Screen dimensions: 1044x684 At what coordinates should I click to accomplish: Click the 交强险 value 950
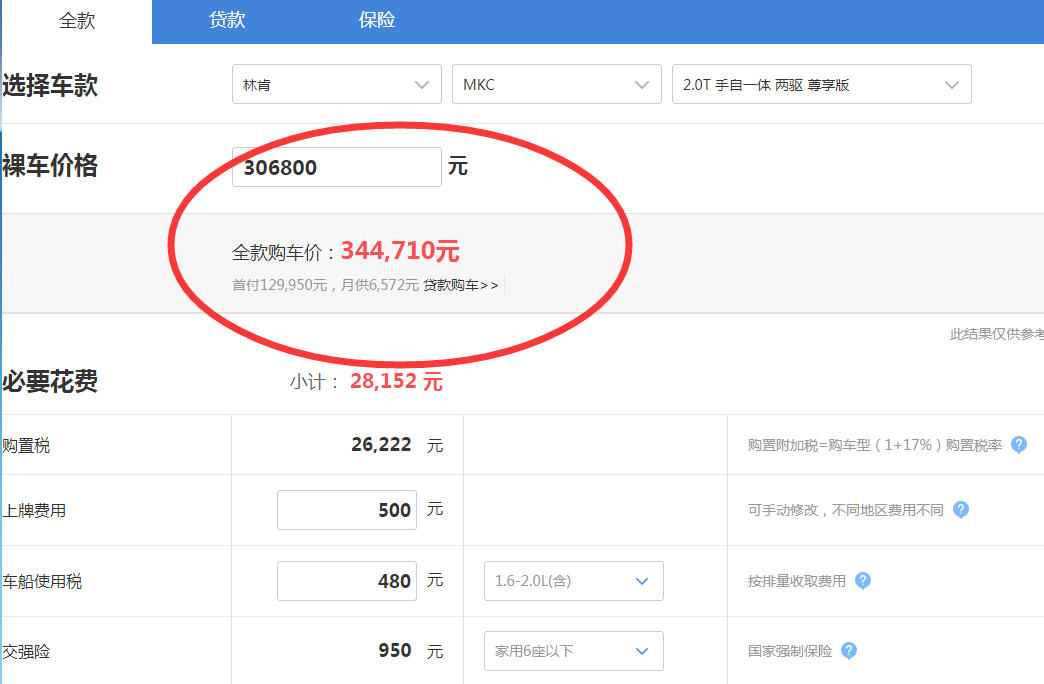point(395,650)
